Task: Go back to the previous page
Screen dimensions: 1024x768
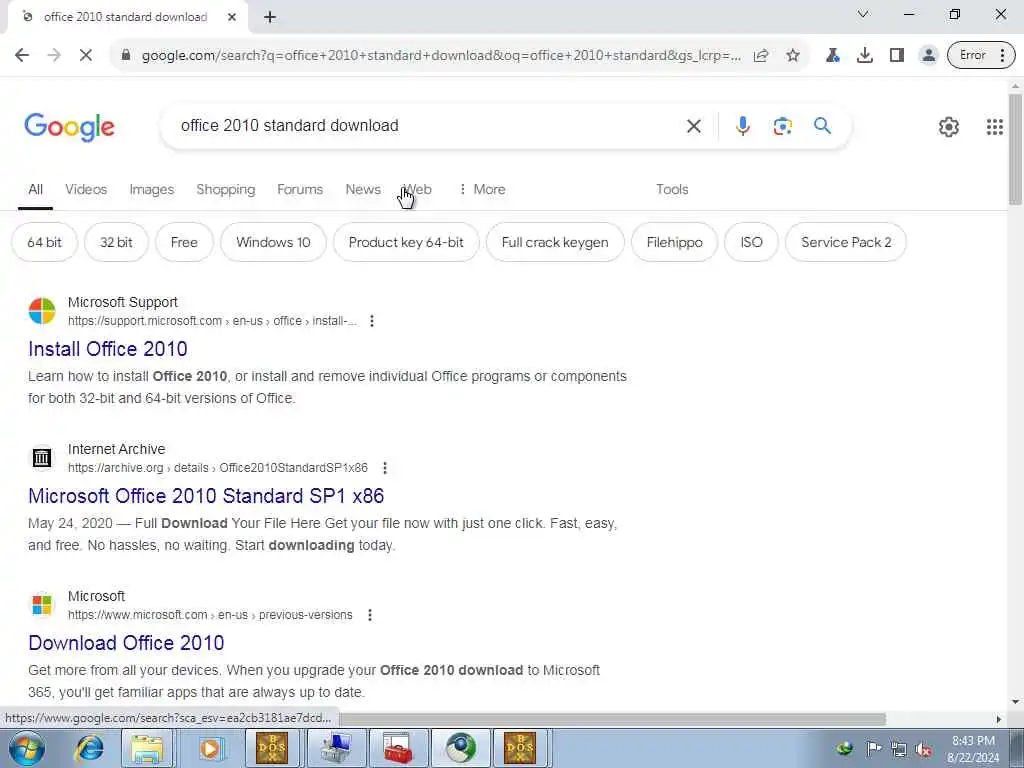Action: 22,56
